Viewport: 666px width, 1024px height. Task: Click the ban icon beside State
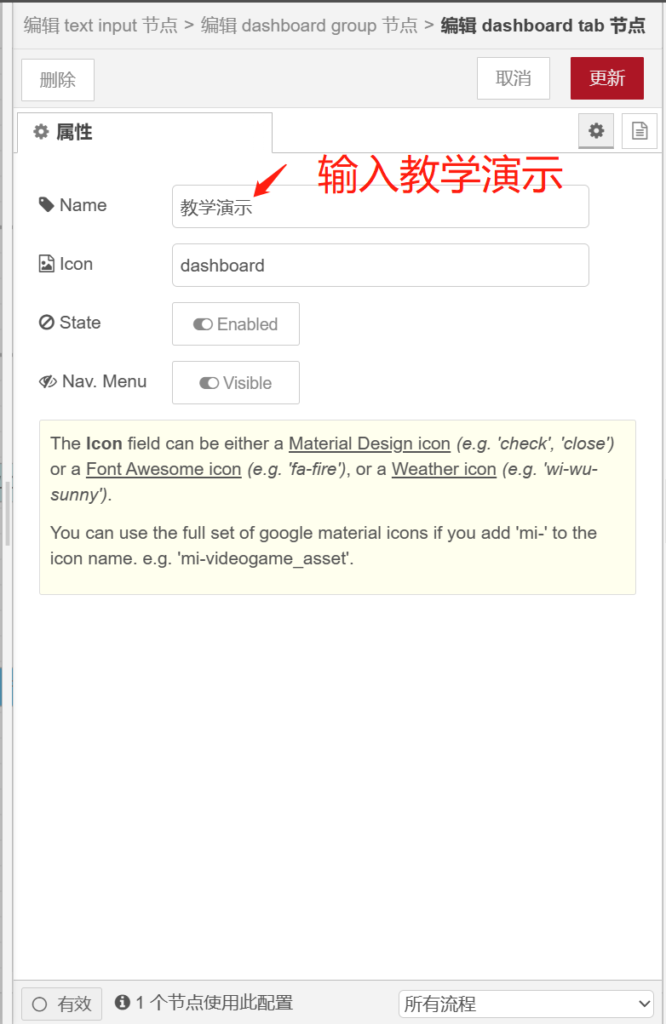pos(46,323)
